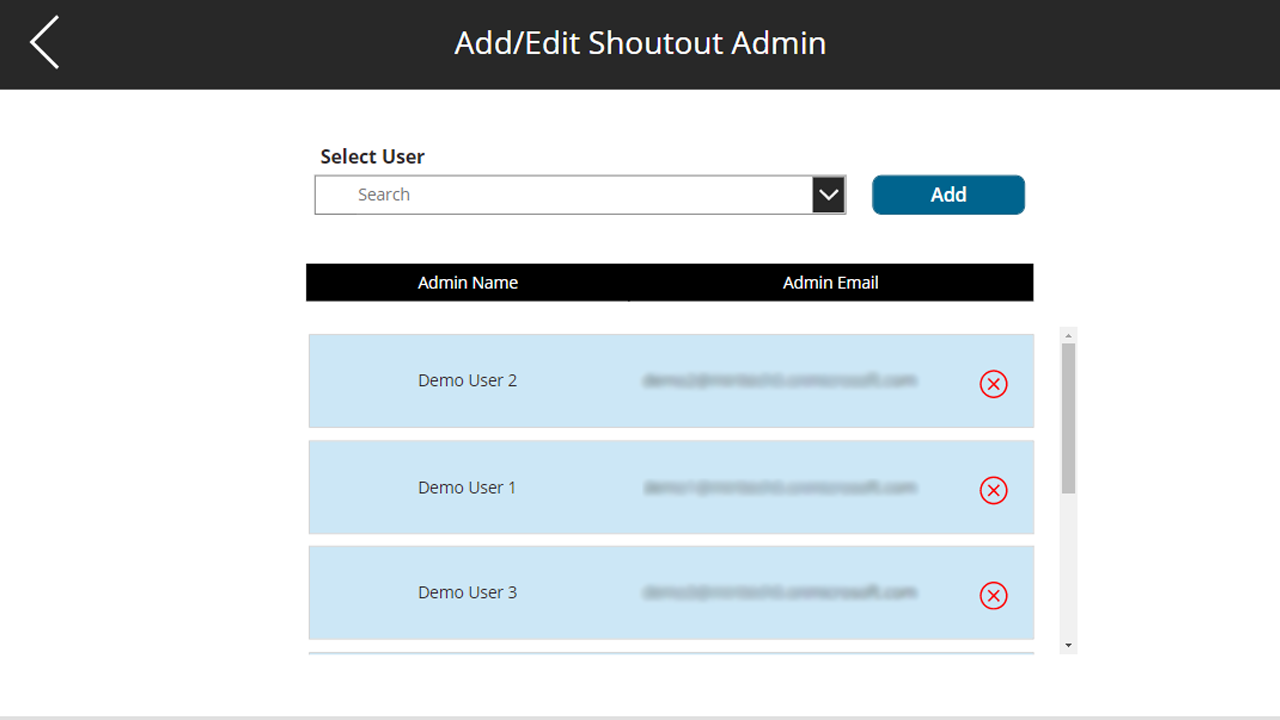Remove Demo User 1 from admins

pyautogui.click(x=993, y=490)
